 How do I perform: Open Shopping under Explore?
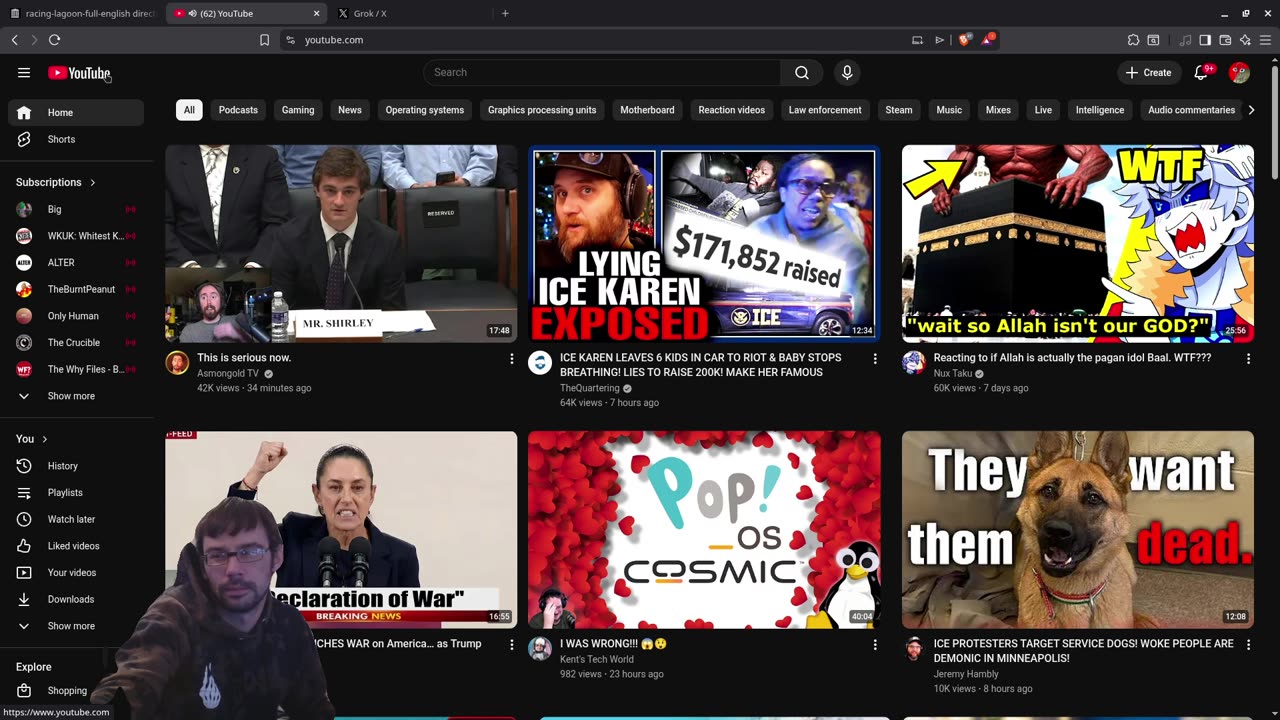click(x=76, y=691)
